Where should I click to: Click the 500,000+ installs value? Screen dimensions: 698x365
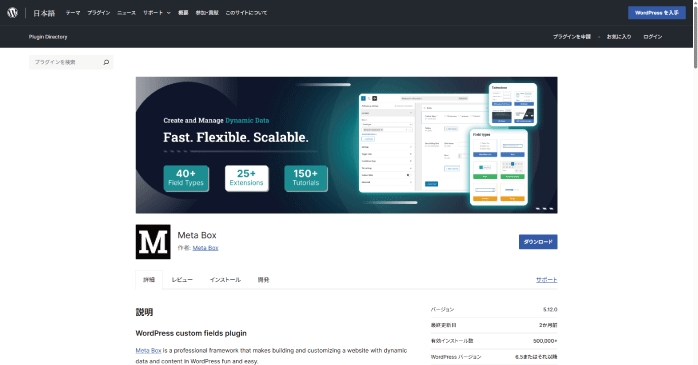(545, 341)
